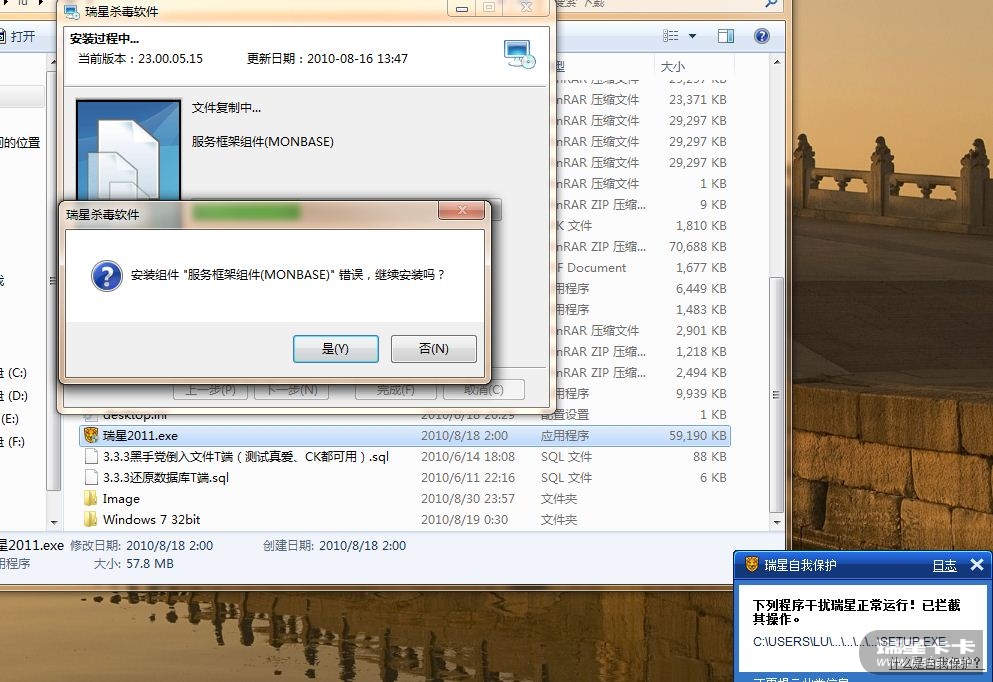Viewport: 993px width, 682px height.
Task: Close the 瑞星杀毒软件 error dialog
Action: [462, 210]
